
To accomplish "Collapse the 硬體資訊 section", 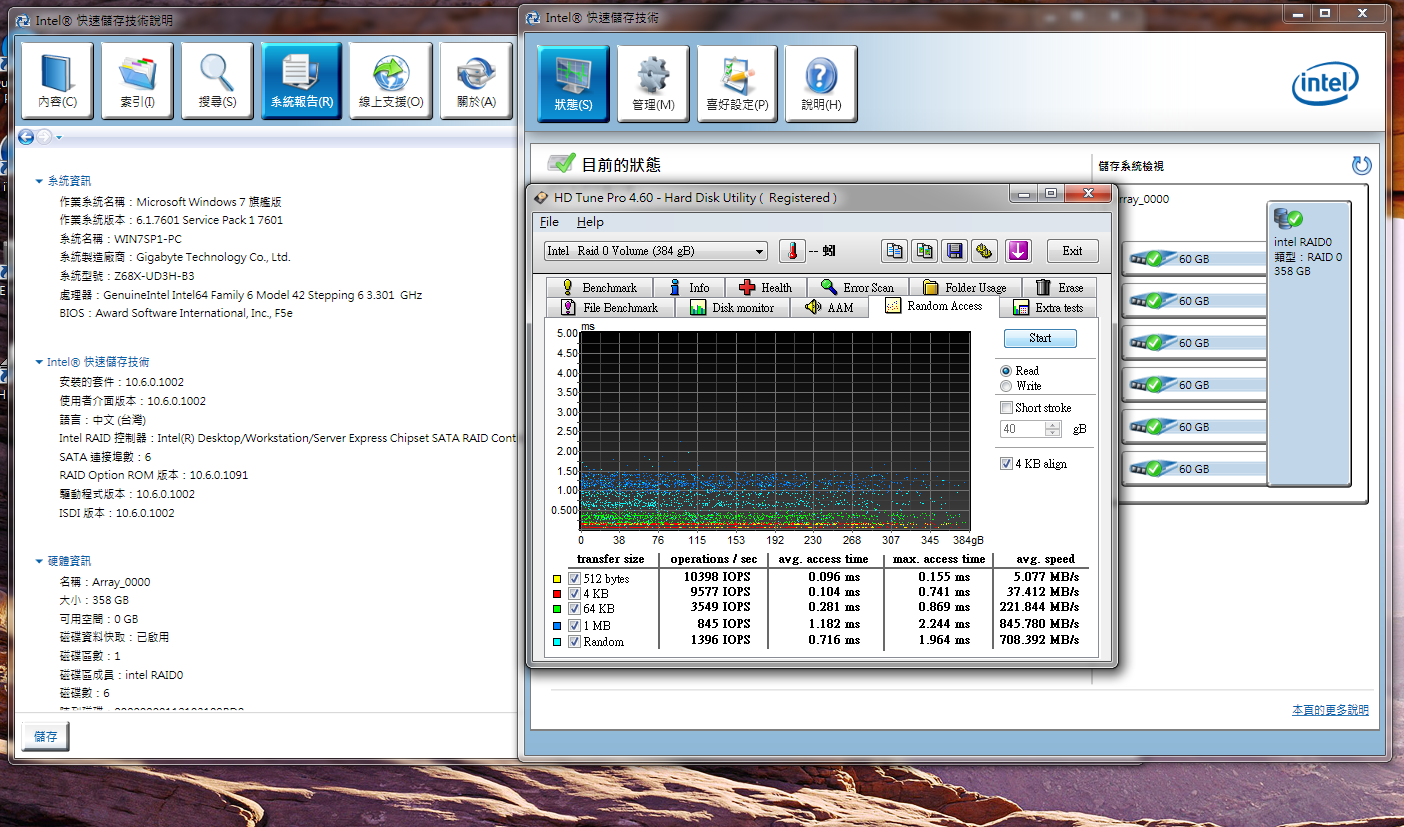I will click(x=39, y=561).
